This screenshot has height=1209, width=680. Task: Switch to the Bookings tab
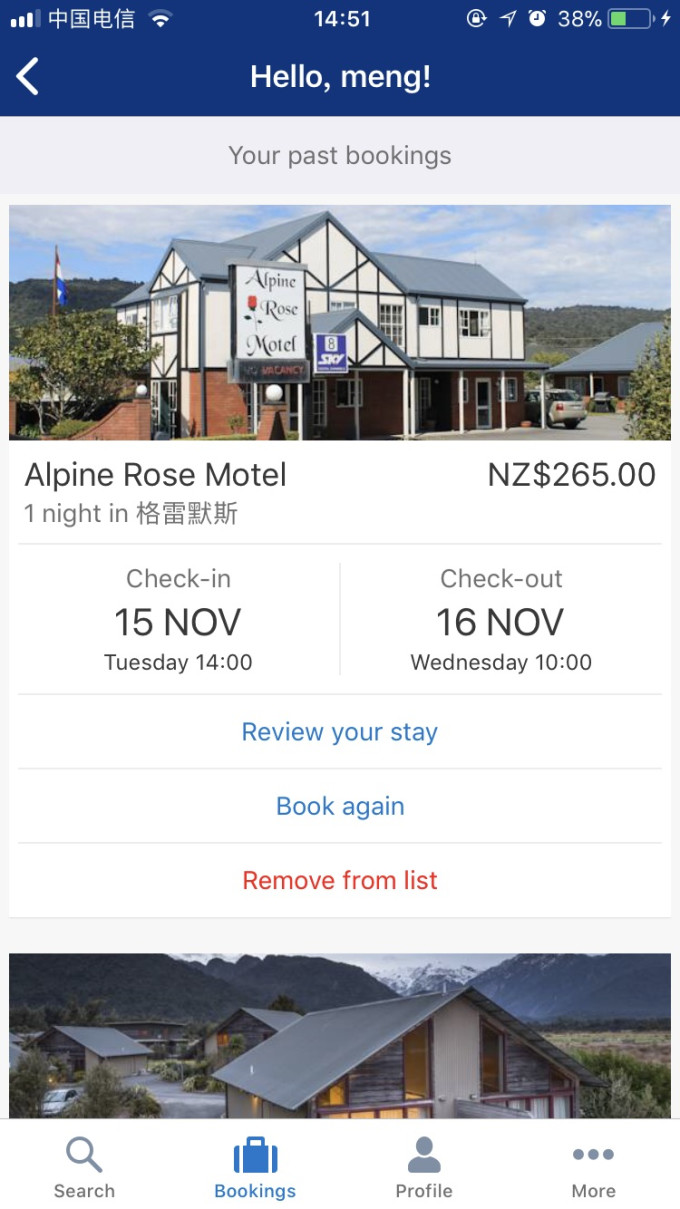click(255, 1167)
